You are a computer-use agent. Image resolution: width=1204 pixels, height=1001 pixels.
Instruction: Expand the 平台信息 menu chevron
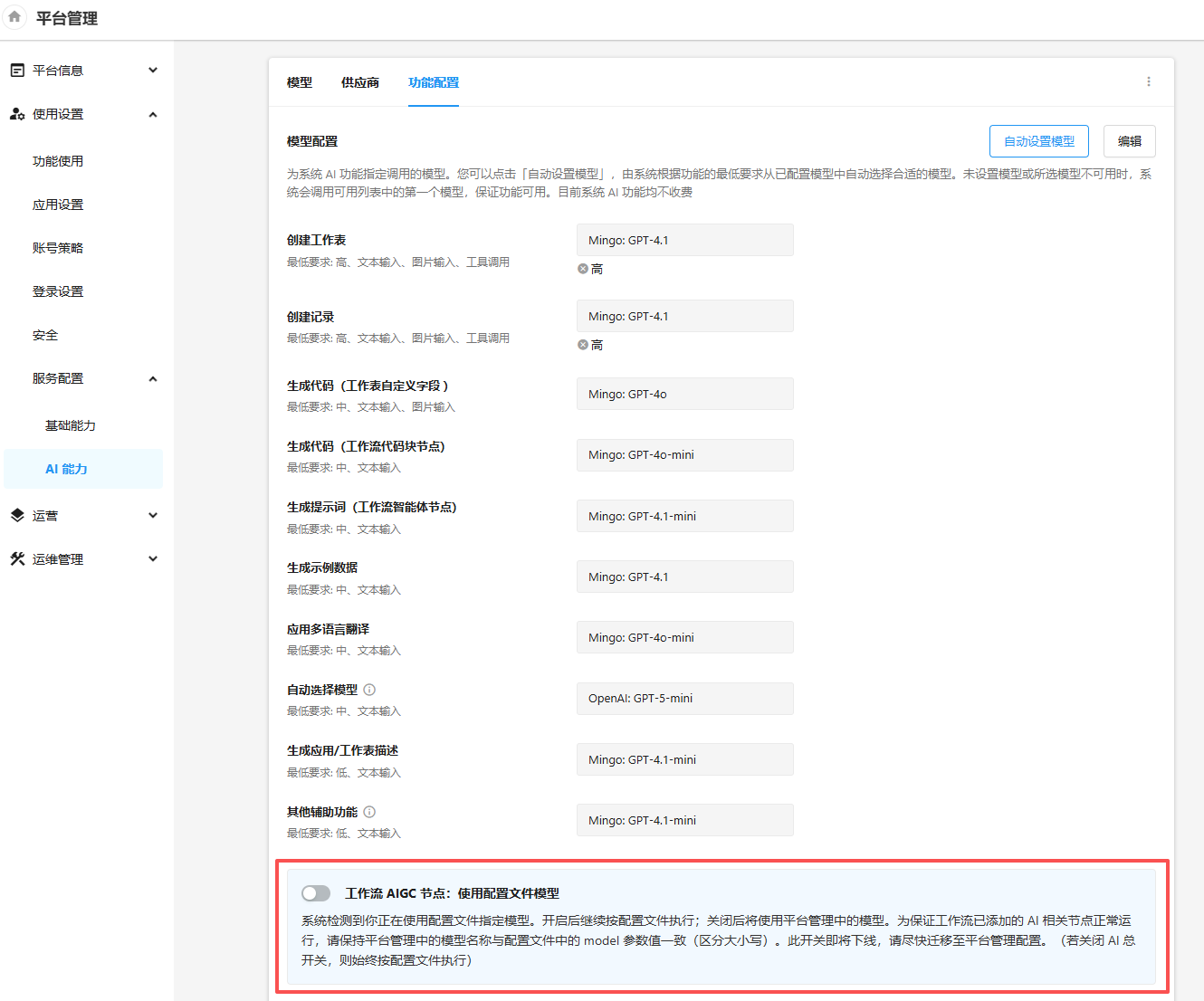click(x=153, y=71)
